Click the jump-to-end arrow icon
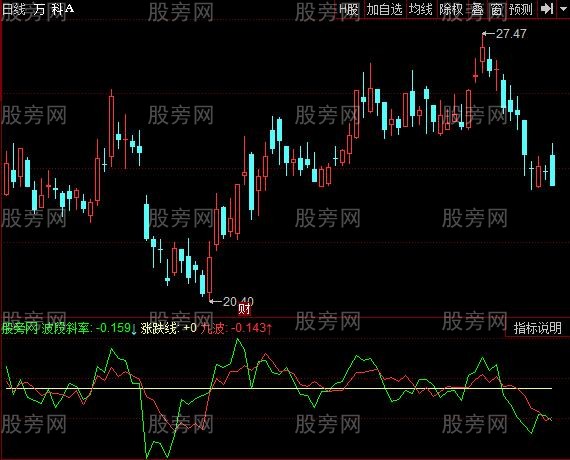The width and height of the screenshot is (570, 460). [x=547, y=9]
